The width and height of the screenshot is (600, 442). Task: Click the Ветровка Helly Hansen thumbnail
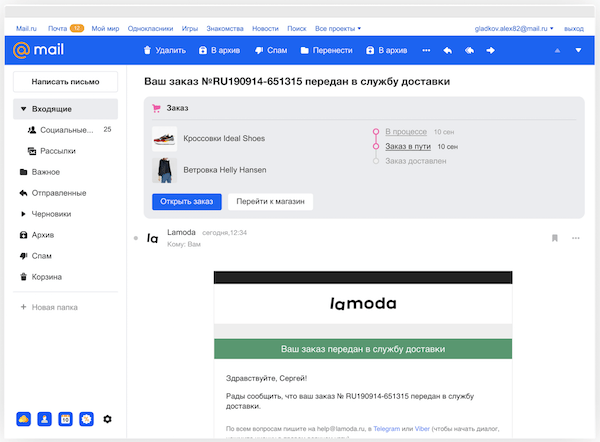165,170
